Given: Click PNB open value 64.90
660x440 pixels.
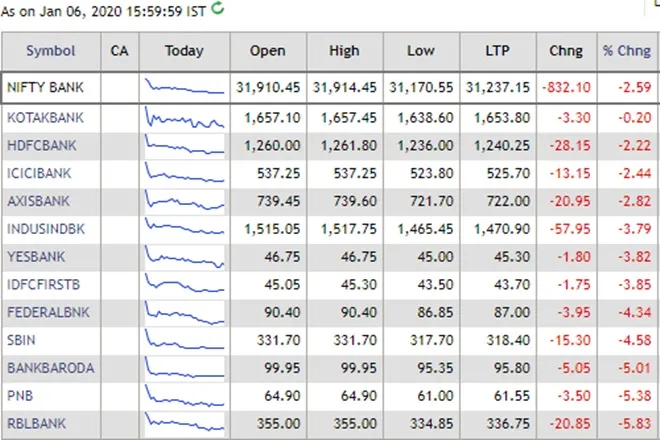Looking at the screenshot, I should 282,395.
